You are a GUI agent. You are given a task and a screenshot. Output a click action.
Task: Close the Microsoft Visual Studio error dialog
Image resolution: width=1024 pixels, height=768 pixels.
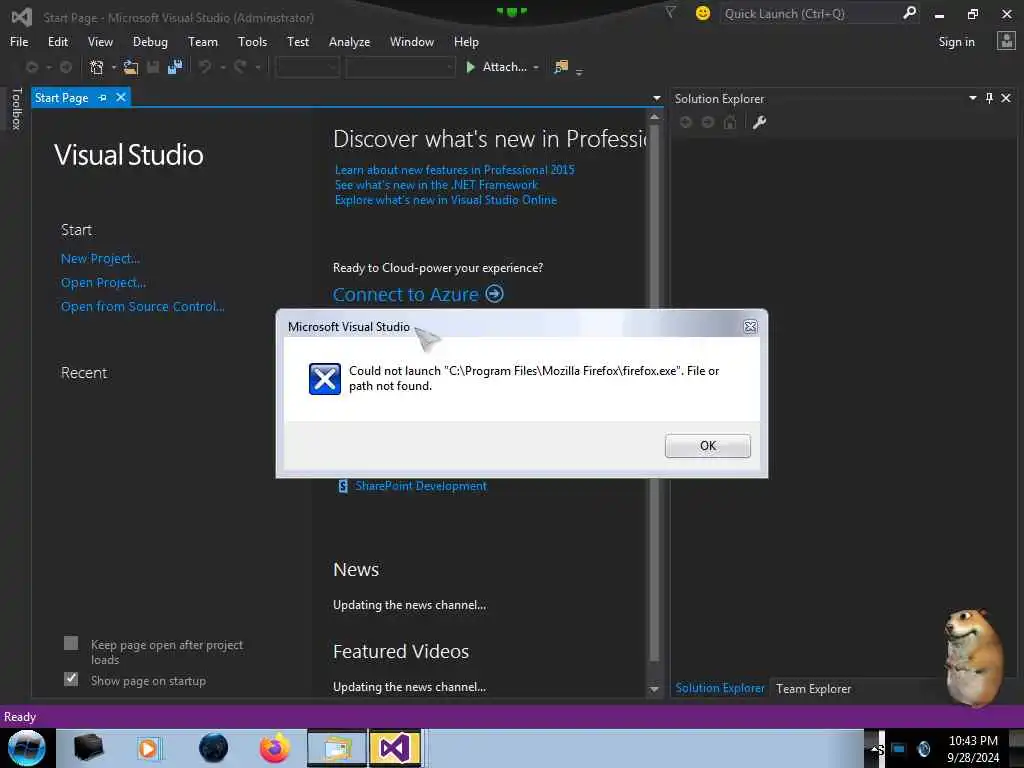(x=750, y=327)
